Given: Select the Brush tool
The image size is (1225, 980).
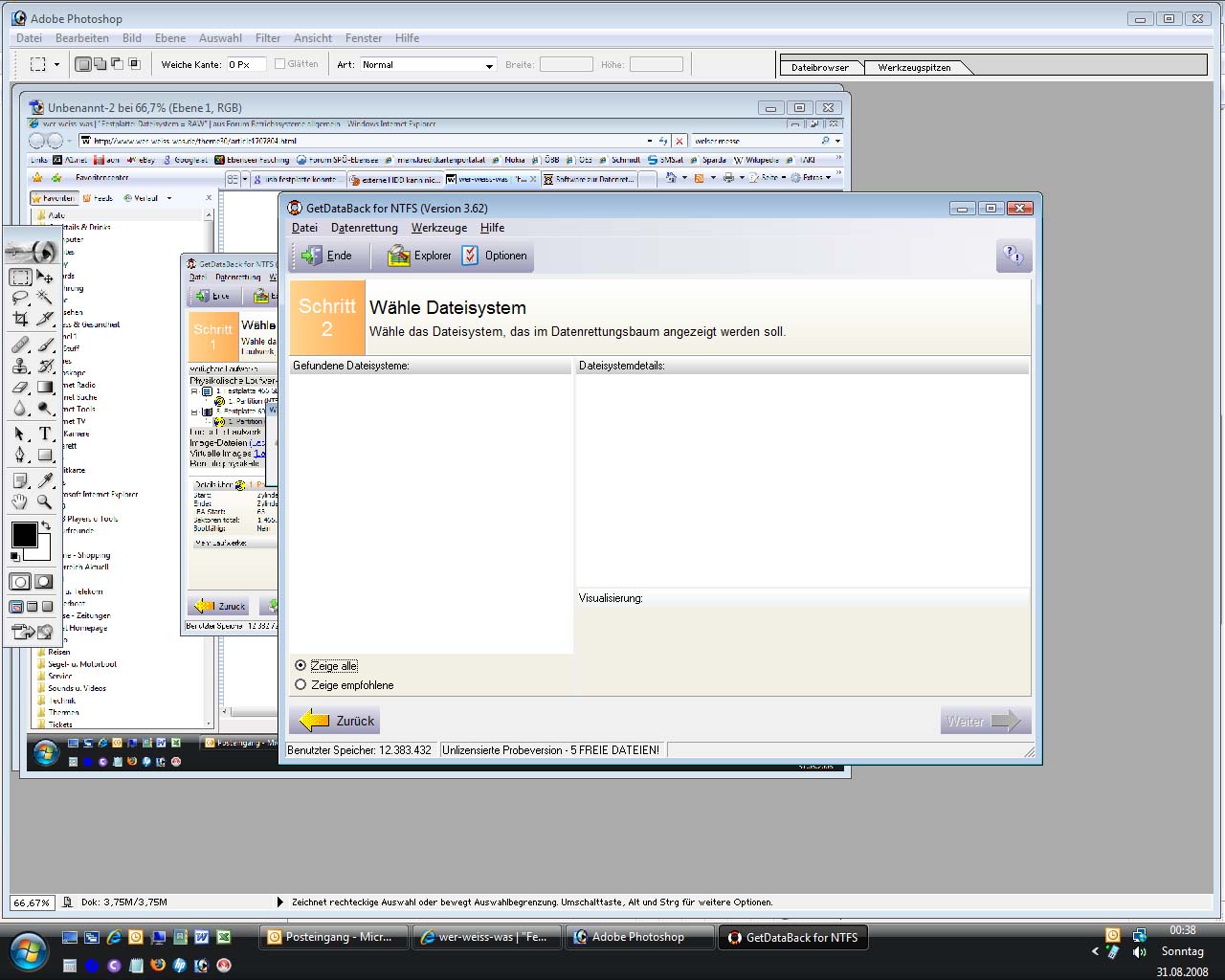Looking at the screenshot, I should [x=45, y=345].
